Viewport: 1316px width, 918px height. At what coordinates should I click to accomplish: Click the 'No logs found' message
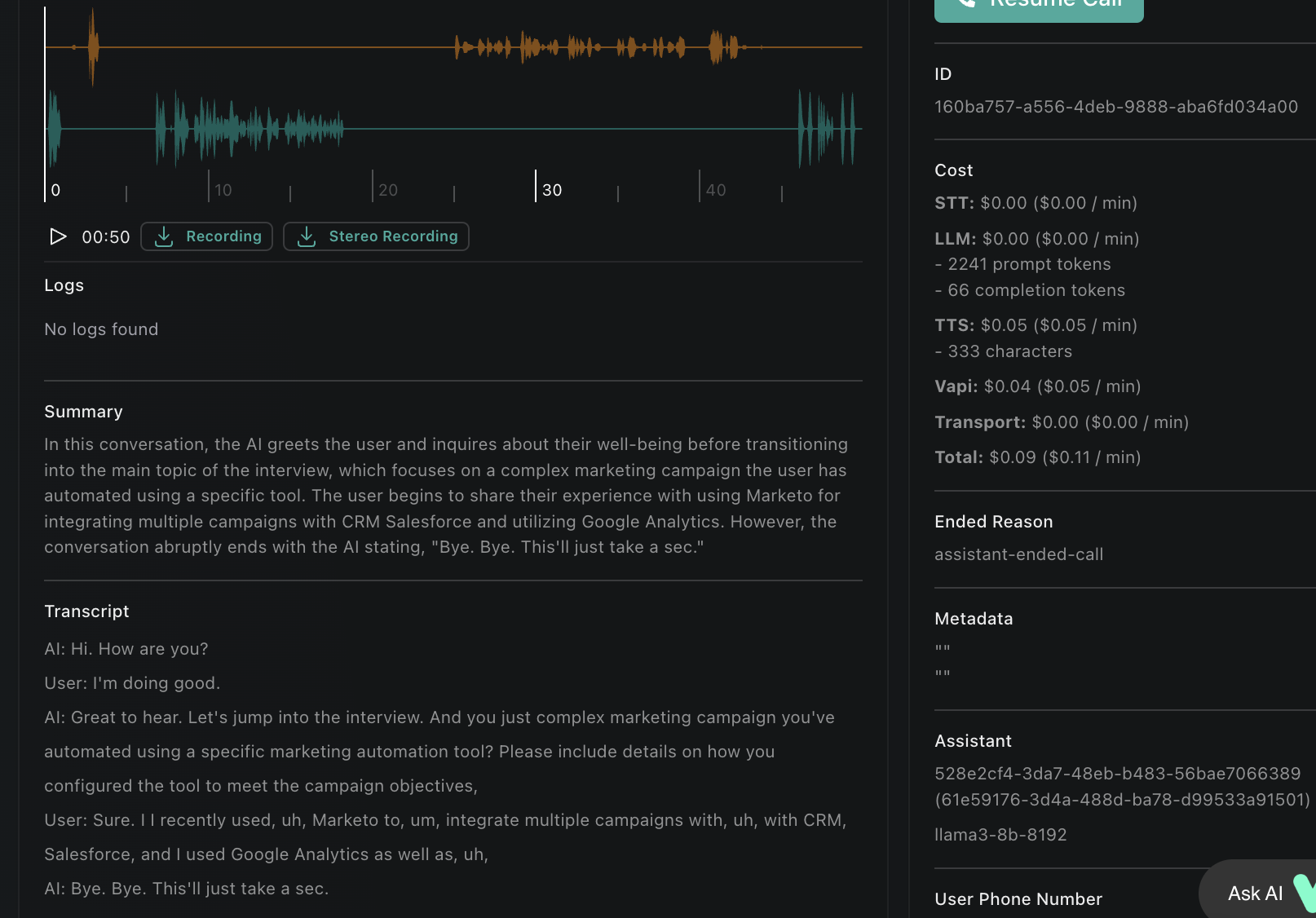point(101,329)
